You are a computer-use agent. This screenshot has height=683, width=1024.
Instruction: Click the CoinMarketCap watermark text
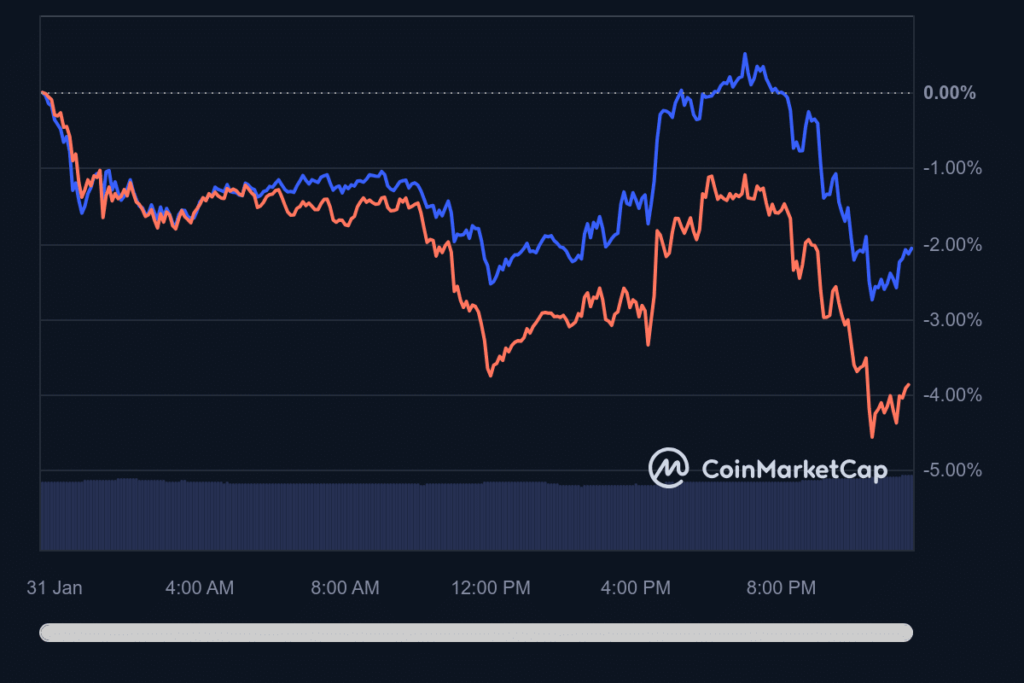tap(794, 469)
